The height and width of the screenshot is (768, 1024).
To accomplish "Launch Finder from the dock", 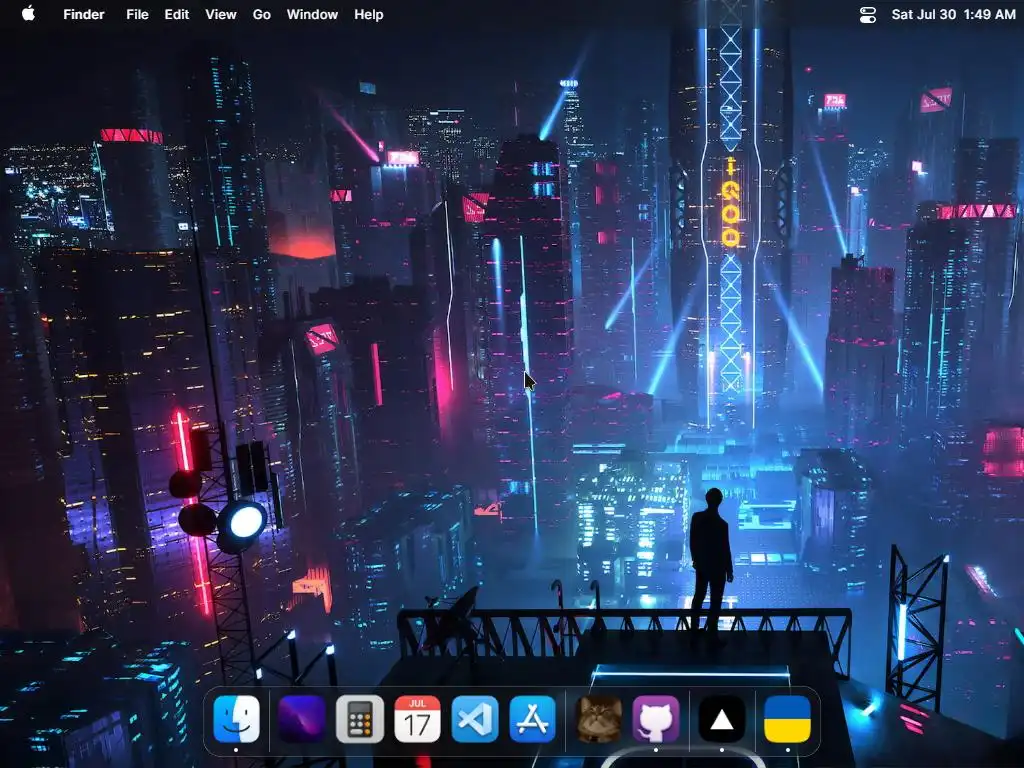I will pos(236,719).
